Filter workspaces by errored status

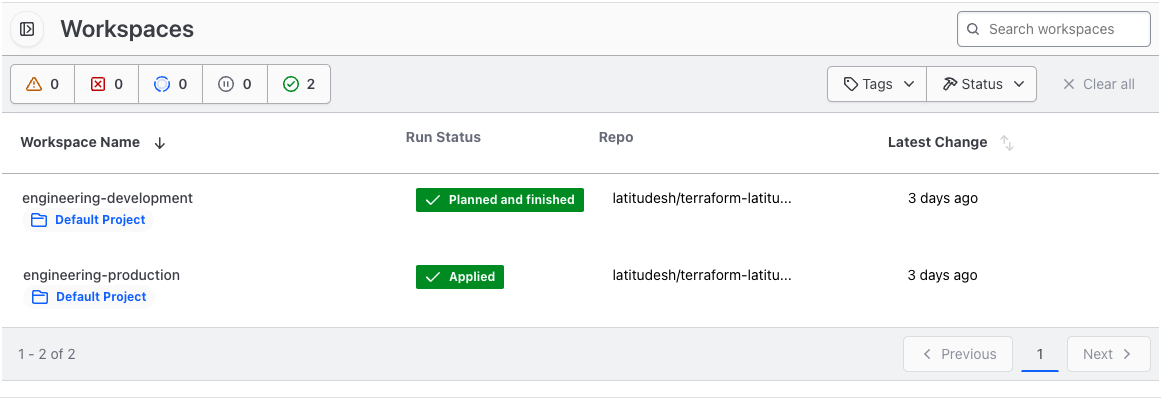click(x=107, y=84)
